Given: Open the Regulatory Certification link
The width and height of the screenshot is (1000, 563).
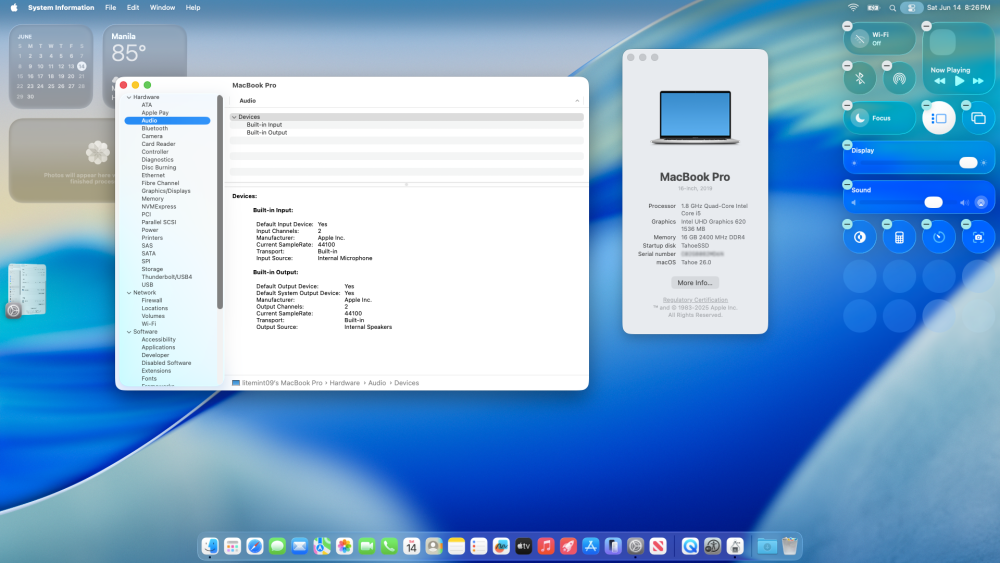Looking at the screenshot, I should pyautogui.click(x=695, y=300).
